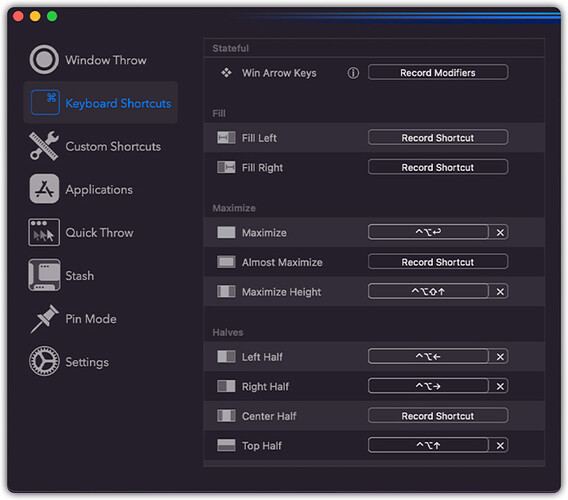
Task: Remove the Left Half shortcut
Action: coord(500,357)
